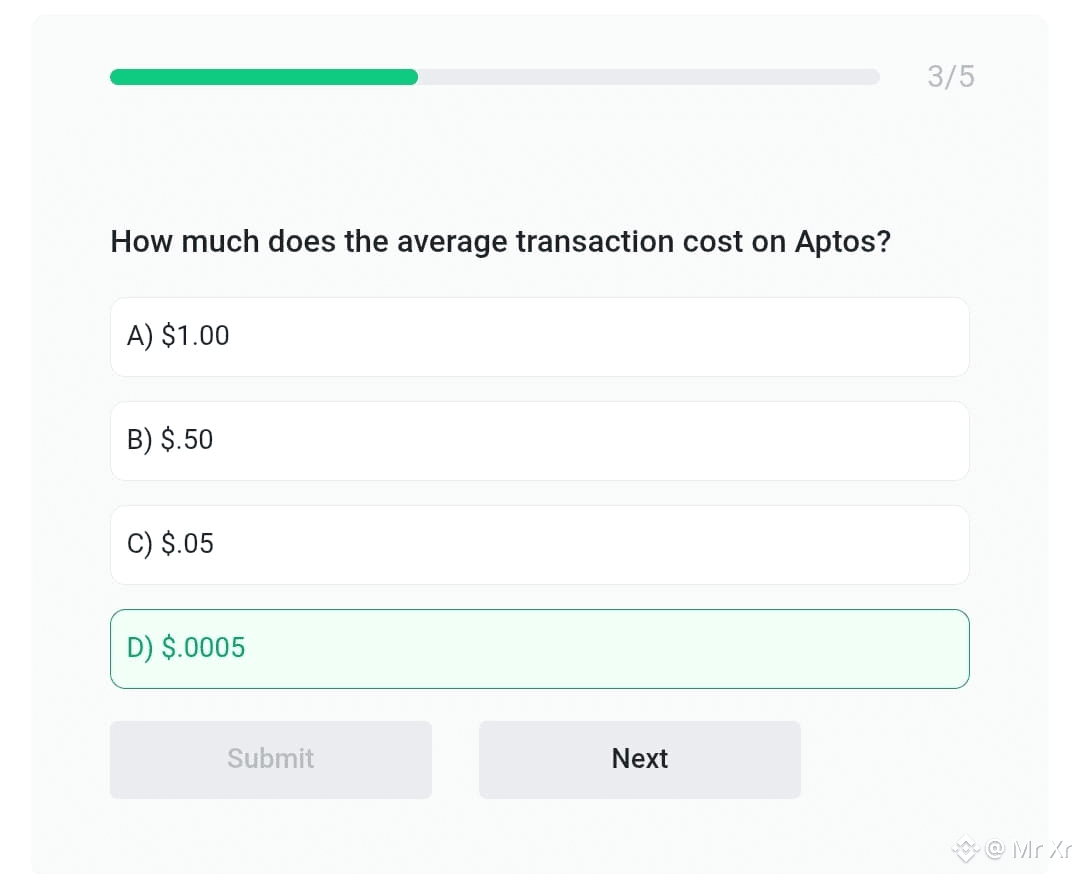This screenshot has height=874, width=1080.
Task: Click the green $.0005 amount text
Action: [203, 647]
